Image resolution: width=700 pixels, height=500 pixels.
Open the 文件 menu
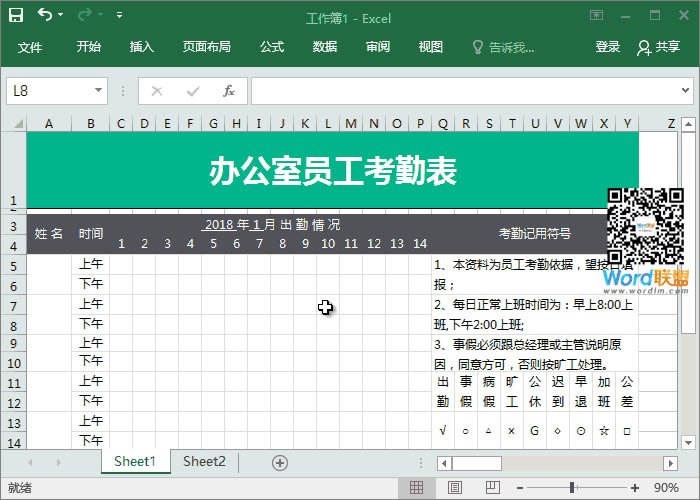tap(30, 47)
